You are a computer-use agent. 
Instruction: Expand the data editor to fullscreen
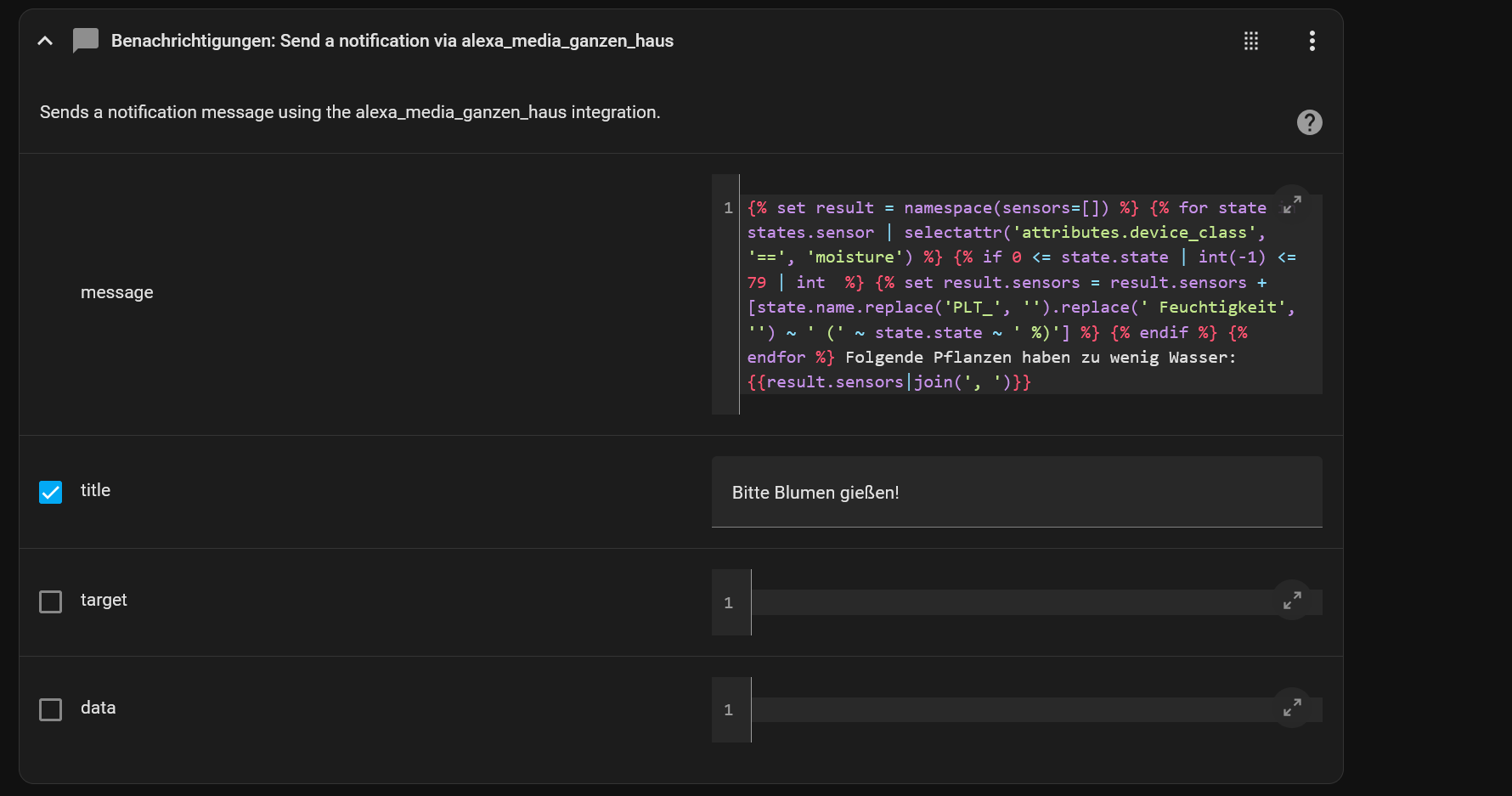click(1291, 708)
